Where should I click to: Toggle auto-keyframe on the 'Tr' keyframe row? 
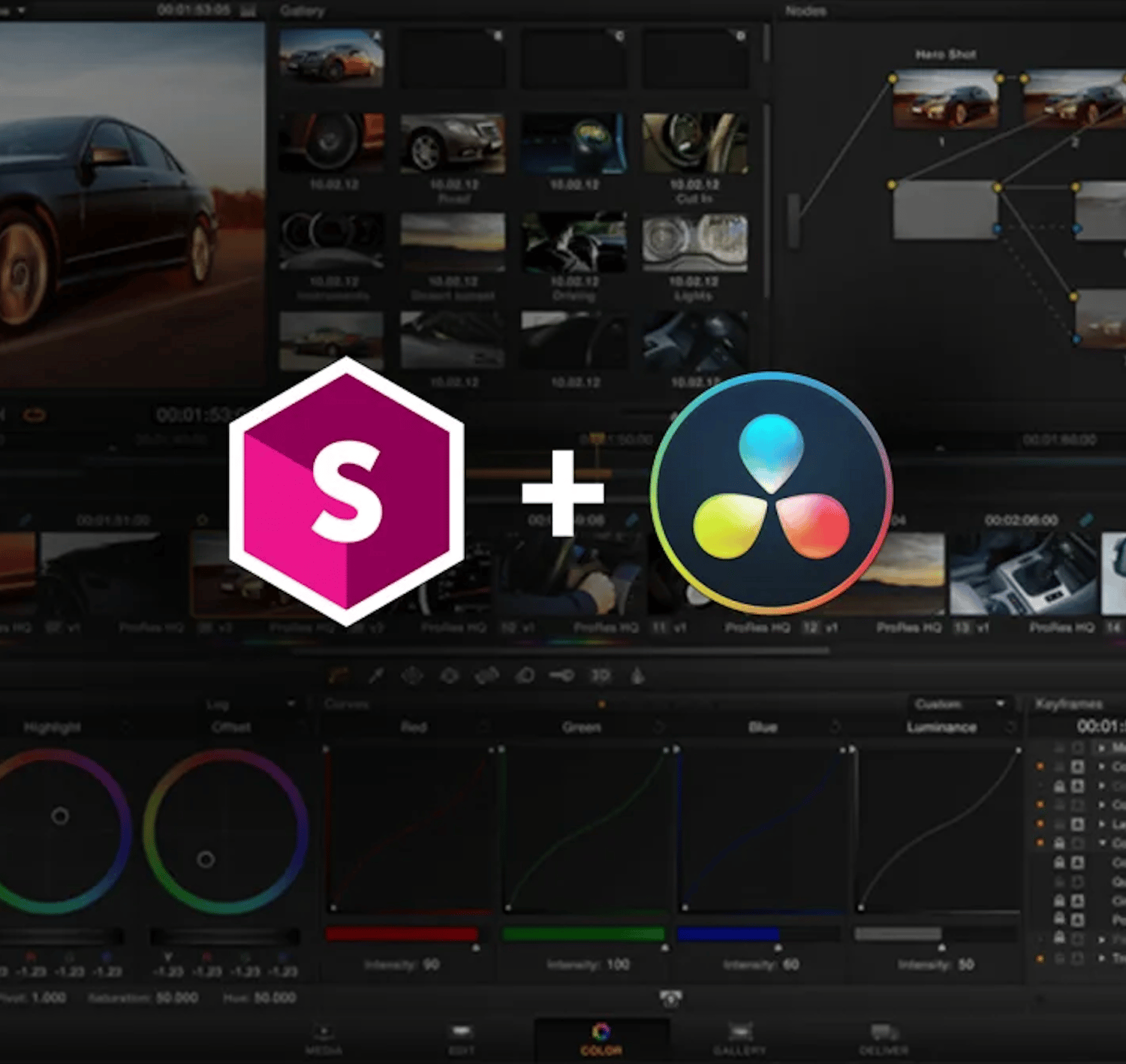point(1077,958)
